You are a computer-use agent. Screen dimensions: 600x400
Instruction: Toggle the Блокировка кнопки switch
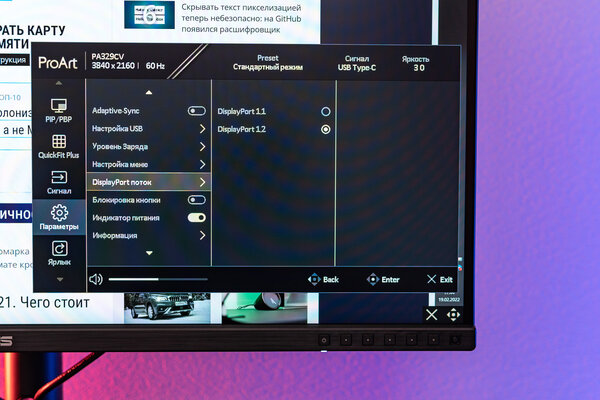[197, 200]
